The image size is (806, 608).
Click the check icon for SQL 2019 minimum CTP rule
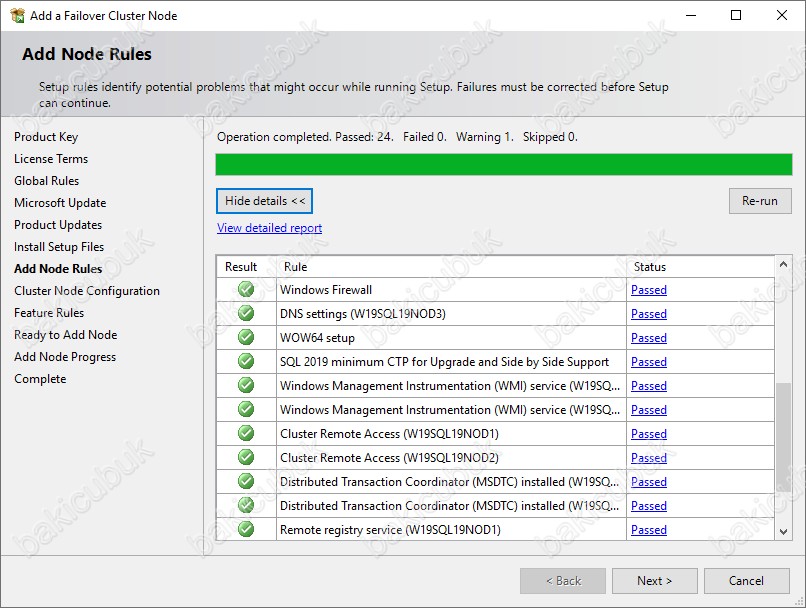click(x=246, y=361)
